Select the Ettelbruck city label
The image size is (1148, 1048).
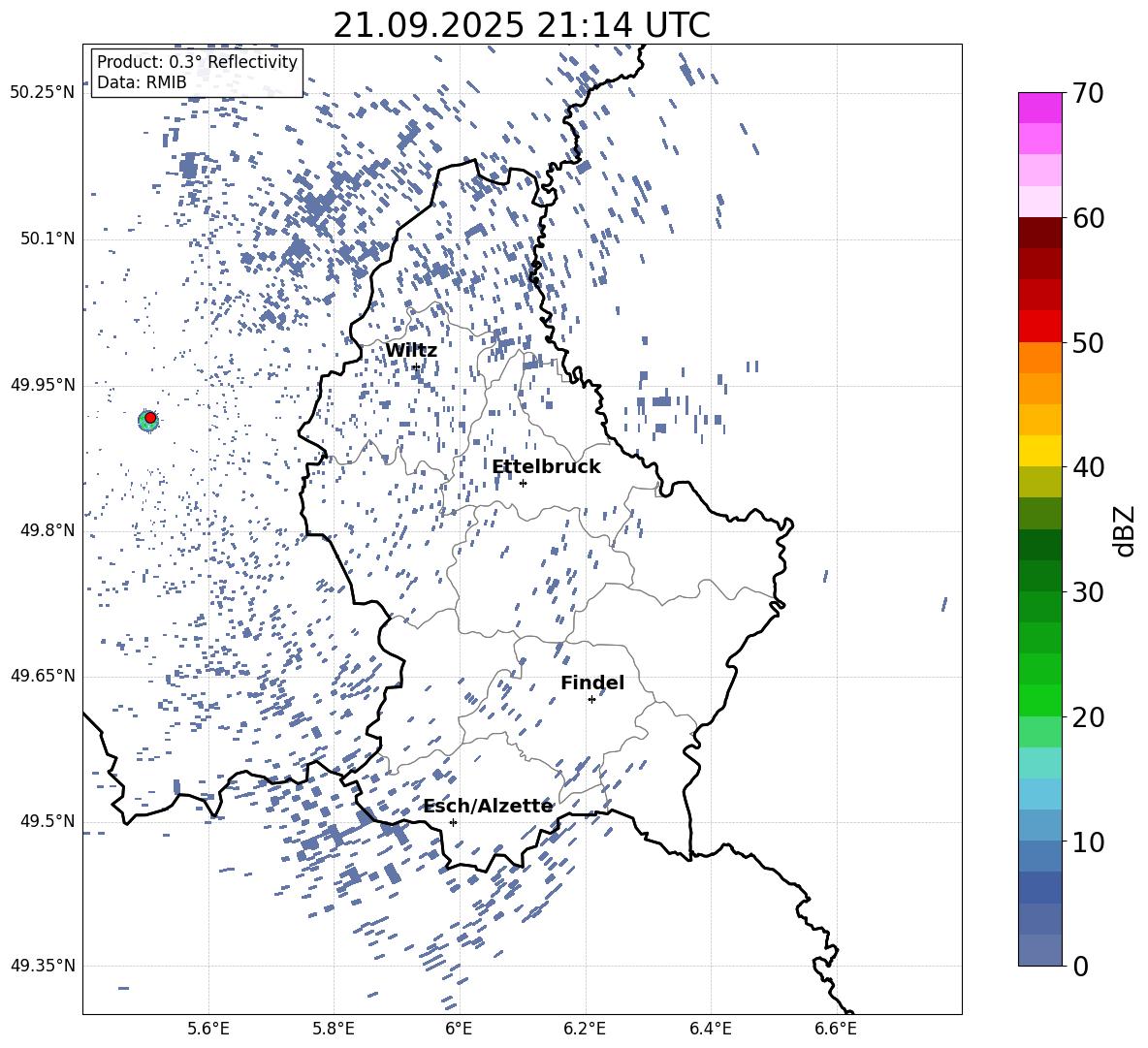[546, 466]
